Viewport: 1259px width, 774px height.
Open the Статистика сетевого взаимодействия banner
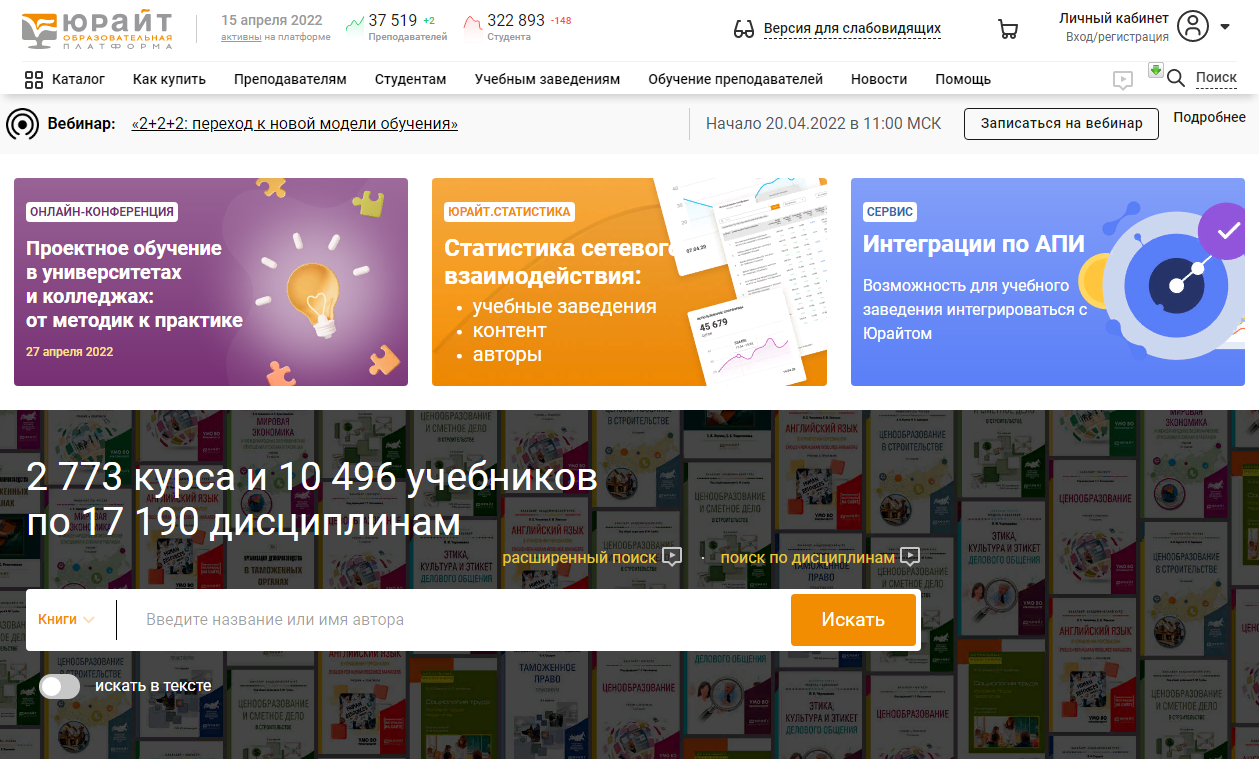(x=629, y=282)
